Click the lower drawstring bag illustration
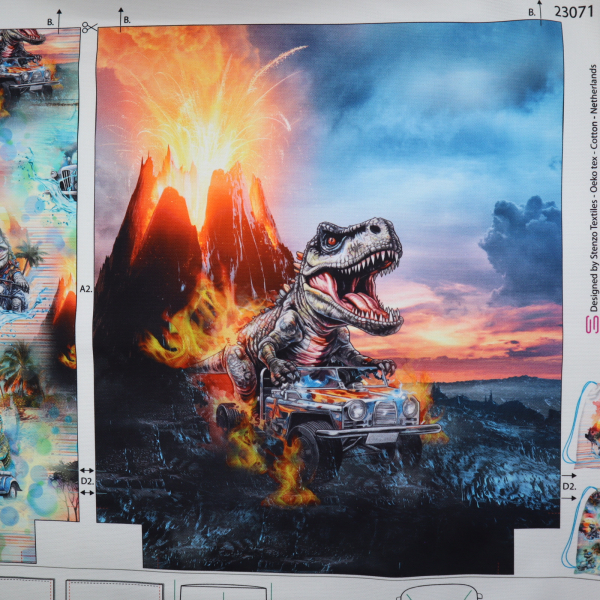Image resolution: width=600 pixels, height=600 pixels. [x=582, y=528]
